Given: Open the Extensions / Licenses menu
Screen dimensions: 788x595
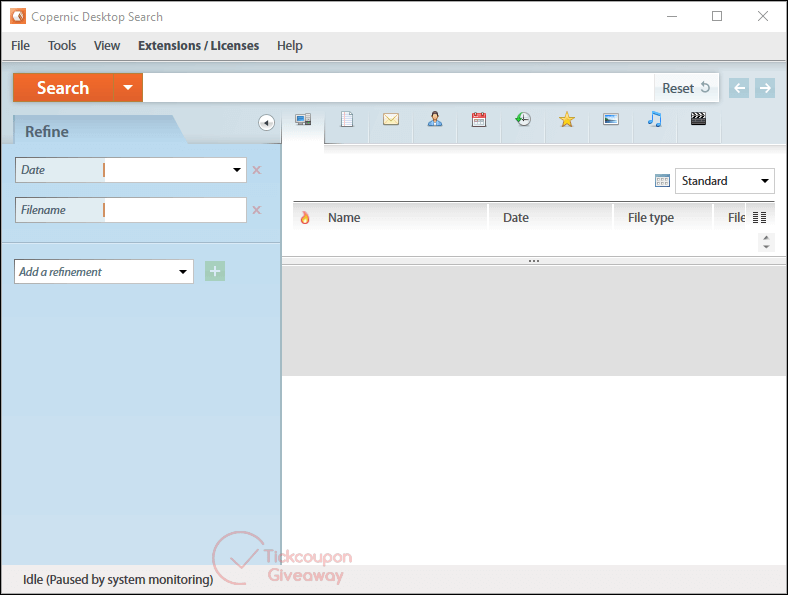Looking at the screenshot, I should (199, 46).
